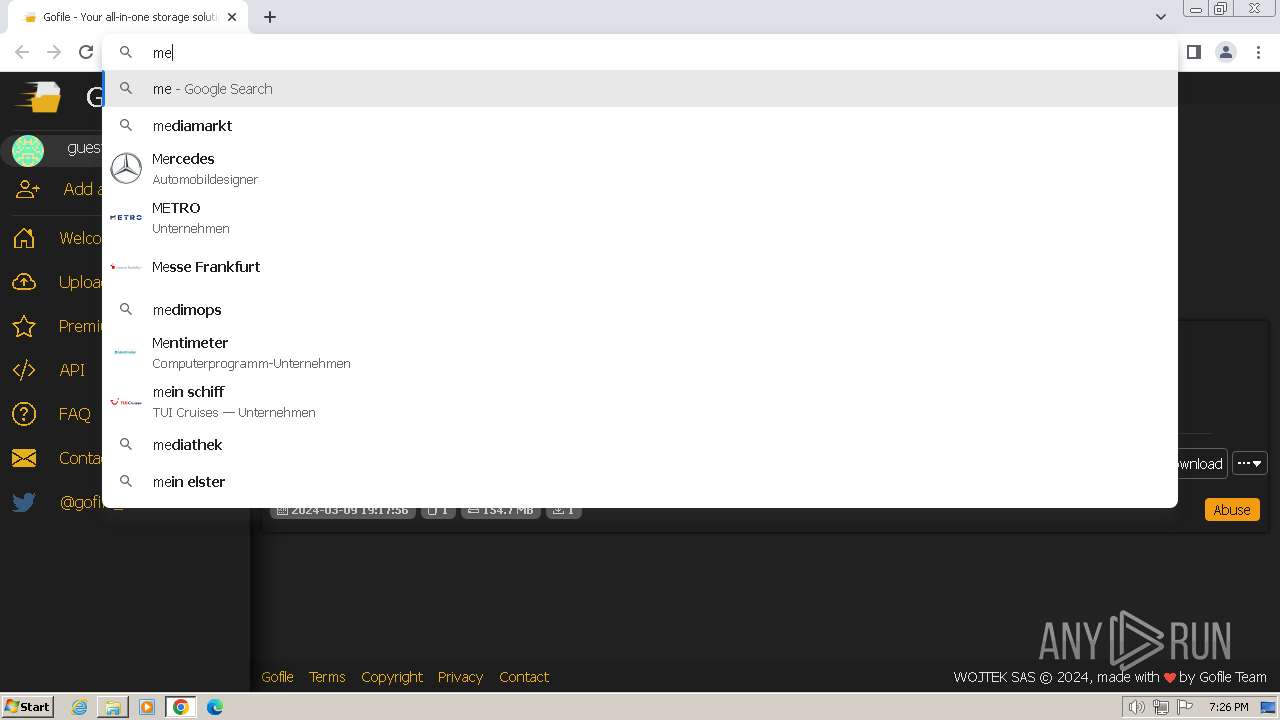Choose the mediamarkt suggestion
This screenshot has width=1280, height=720.
tap(640, 126)
